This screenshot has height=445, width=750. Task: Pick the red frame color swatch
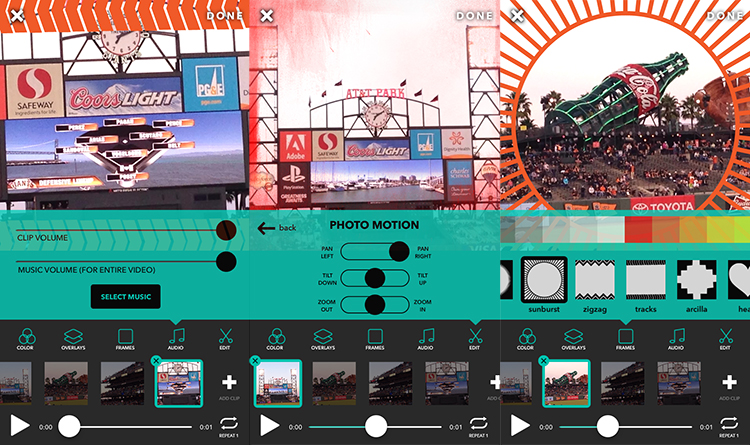point(639,229)
